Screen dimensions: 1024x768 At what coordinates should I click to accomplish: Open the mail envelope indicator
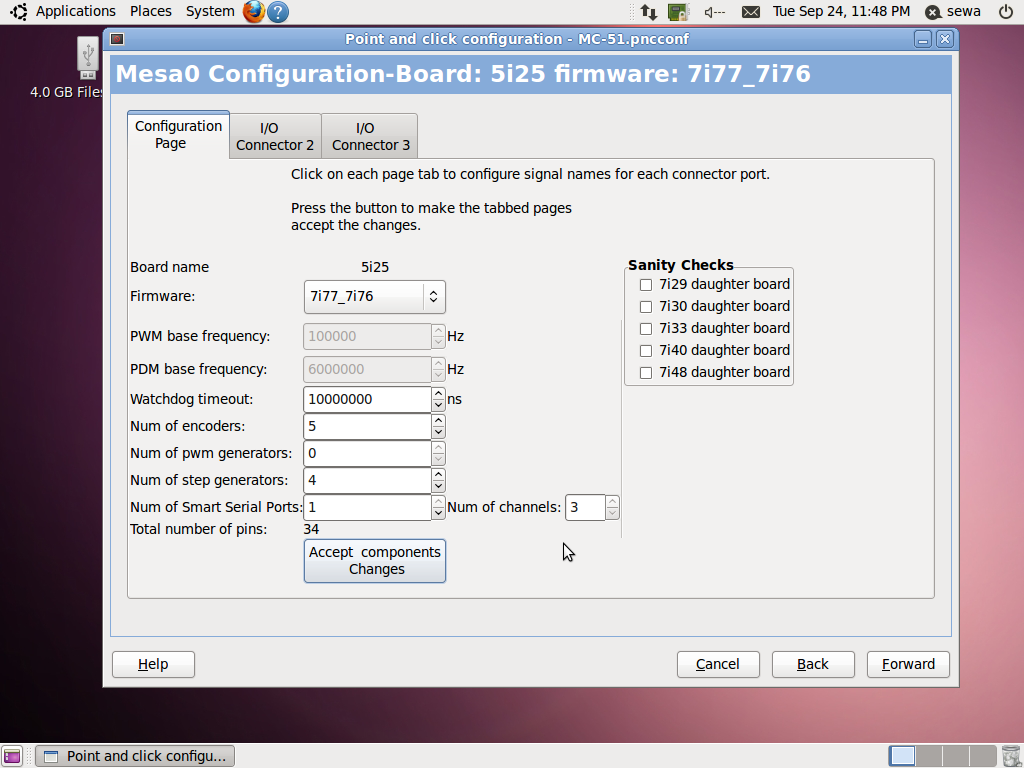[x=751, y=12]
